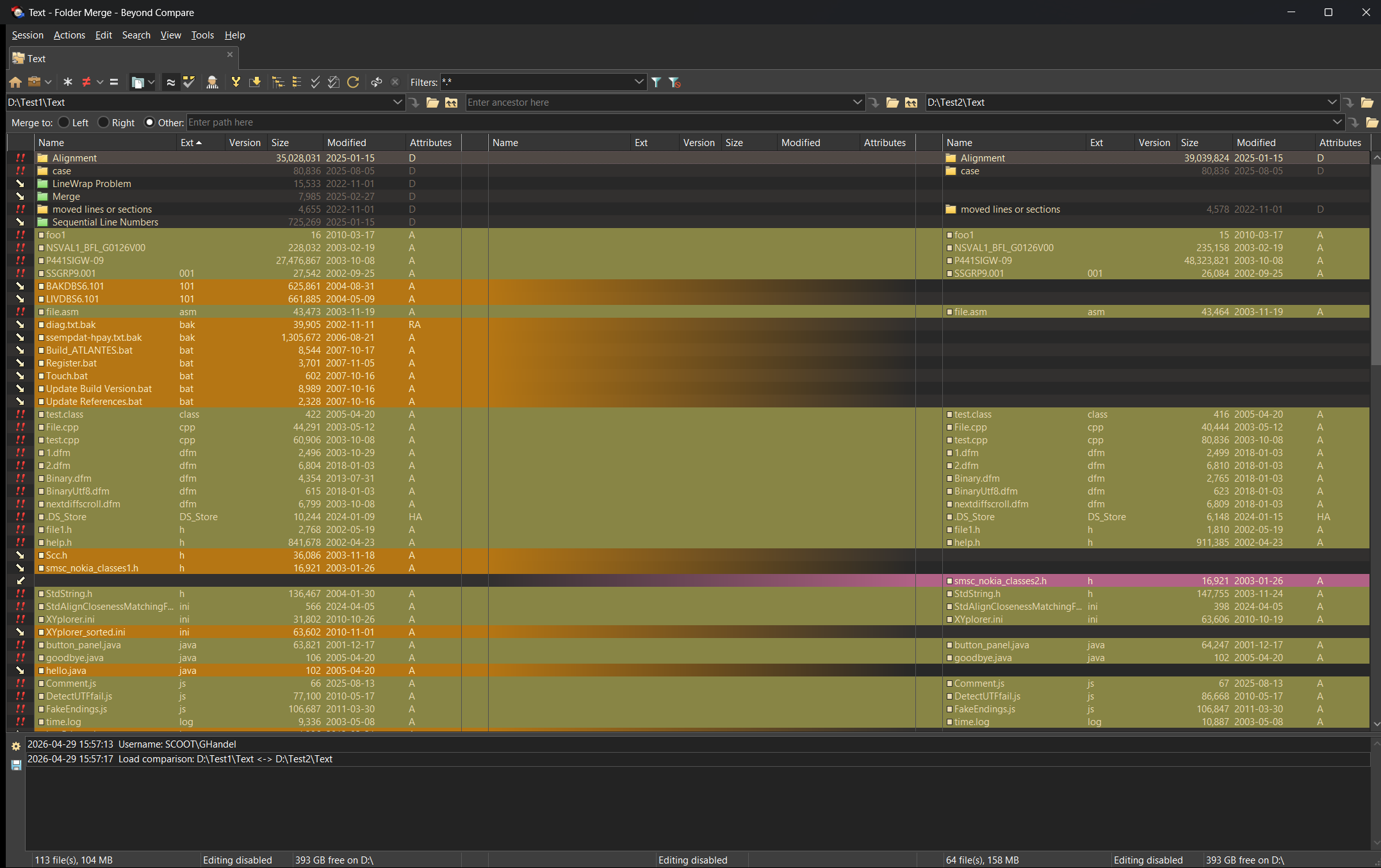
Task: Sort left pane by Size column
Action: [295, 143]
